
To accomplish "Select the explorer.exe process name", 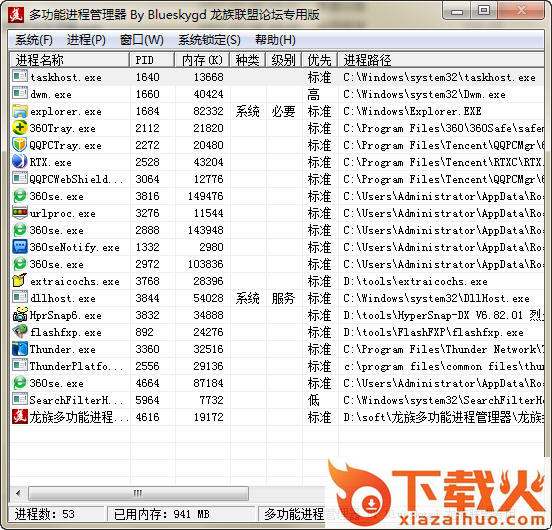I will pyautogui.click(x=66, y=112).
